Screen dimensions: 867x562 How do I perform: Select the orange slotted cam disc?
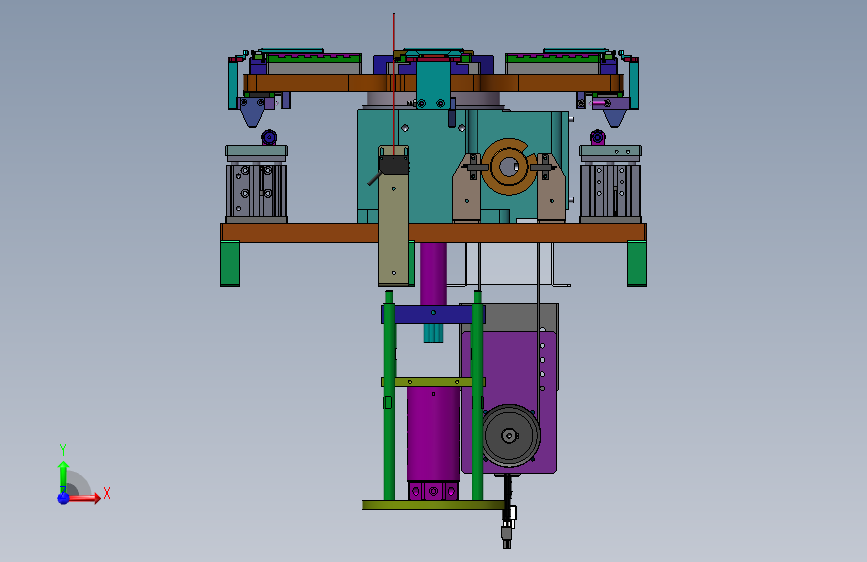508,166
